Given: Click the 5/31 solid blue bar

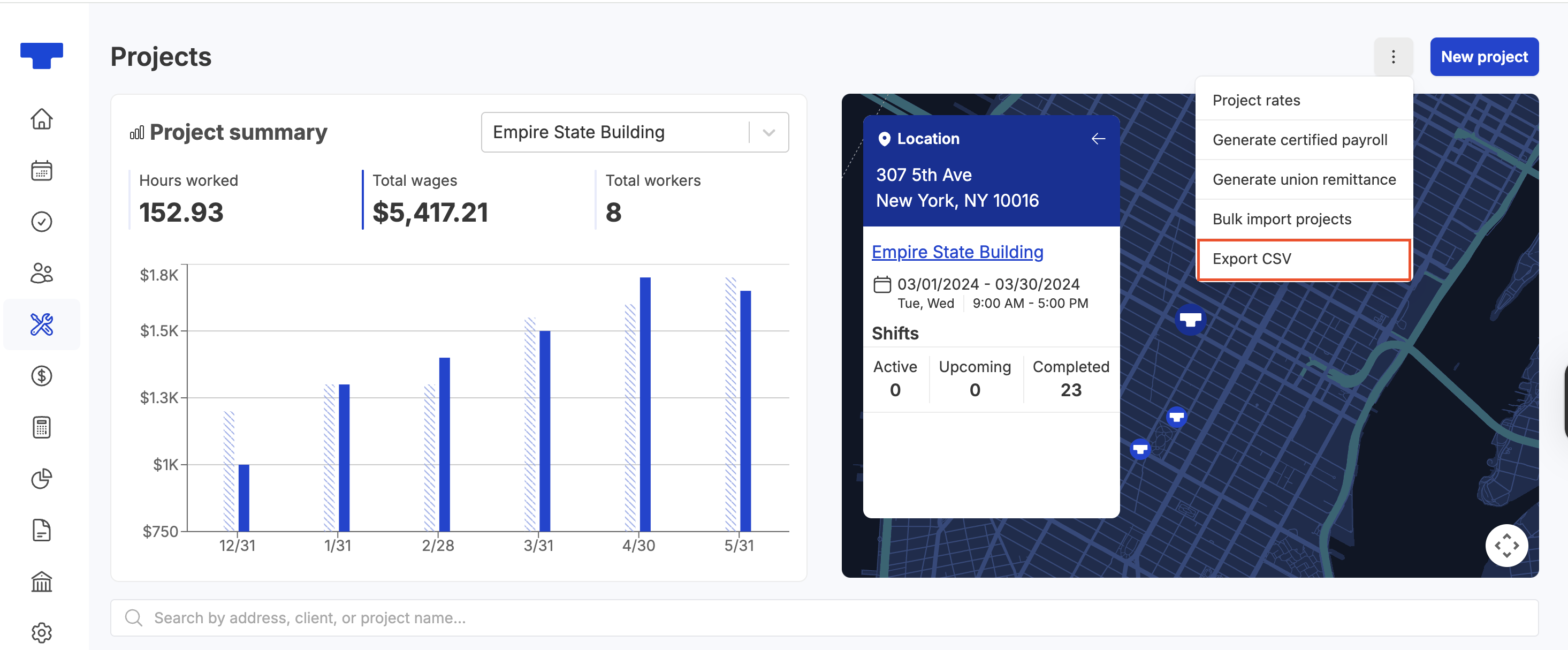Looking at the screenshot, I should point(745,411).
